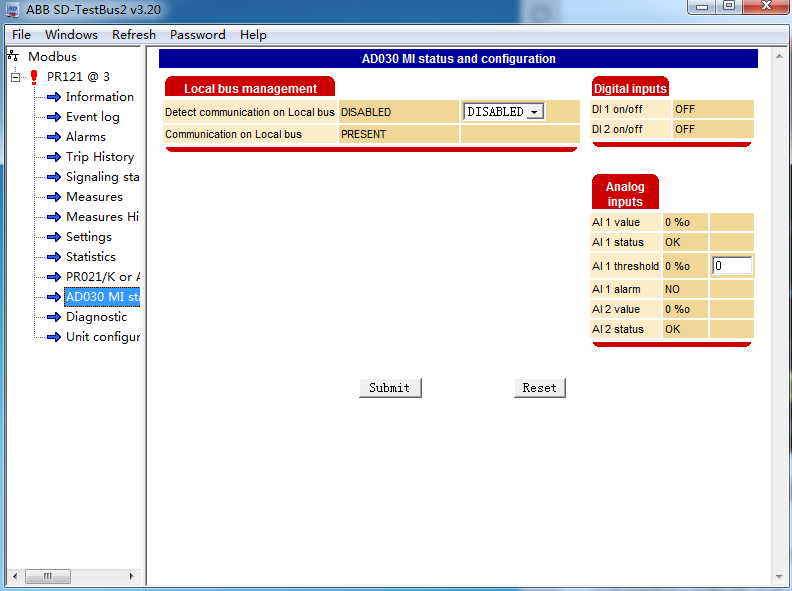This screenshot has width=792, height=591.
Task: Click the Modbus network icon
Action: tap(13, 56)
